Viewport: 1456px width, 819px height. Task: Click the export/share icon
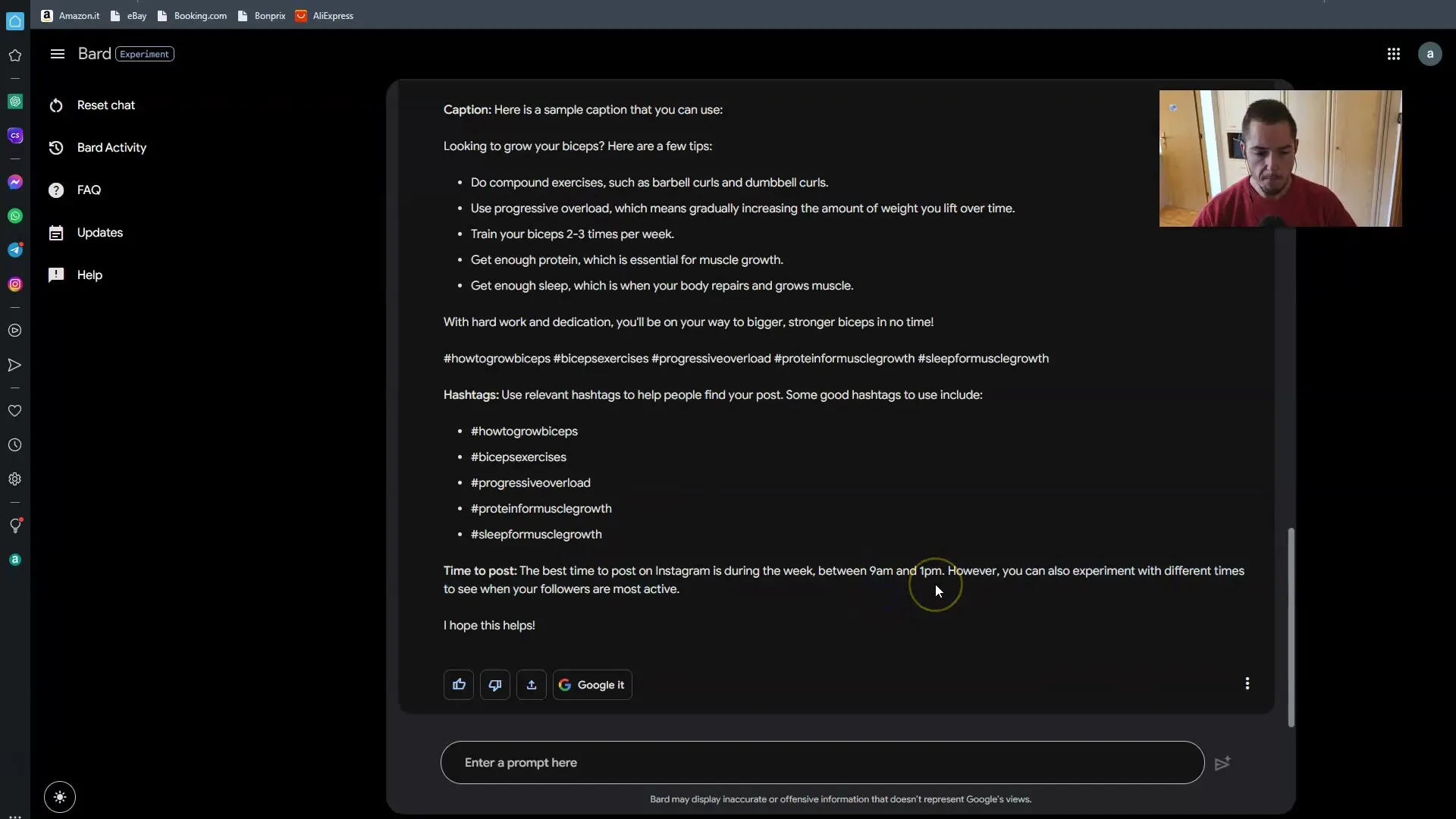pyautogui.click(x=530, y=684)
